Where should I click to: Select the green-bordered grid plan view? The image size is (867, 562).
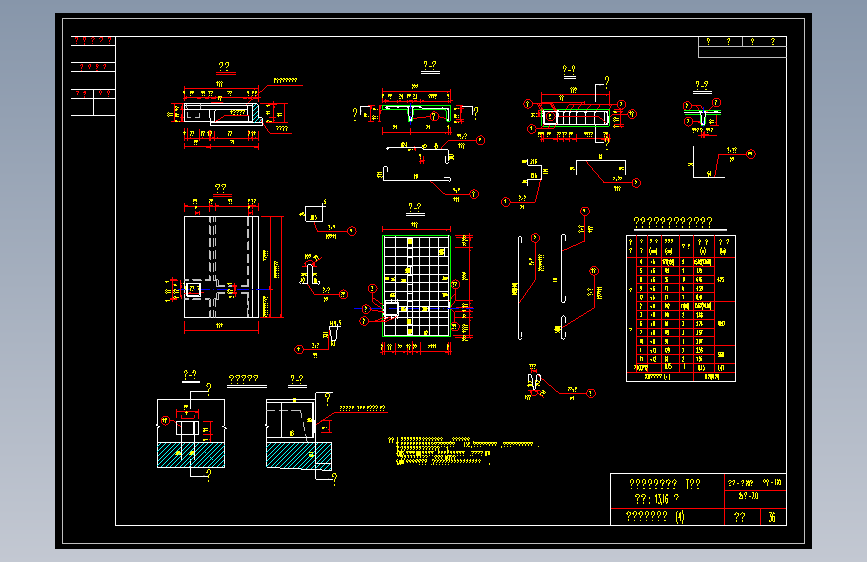[416, 286]
